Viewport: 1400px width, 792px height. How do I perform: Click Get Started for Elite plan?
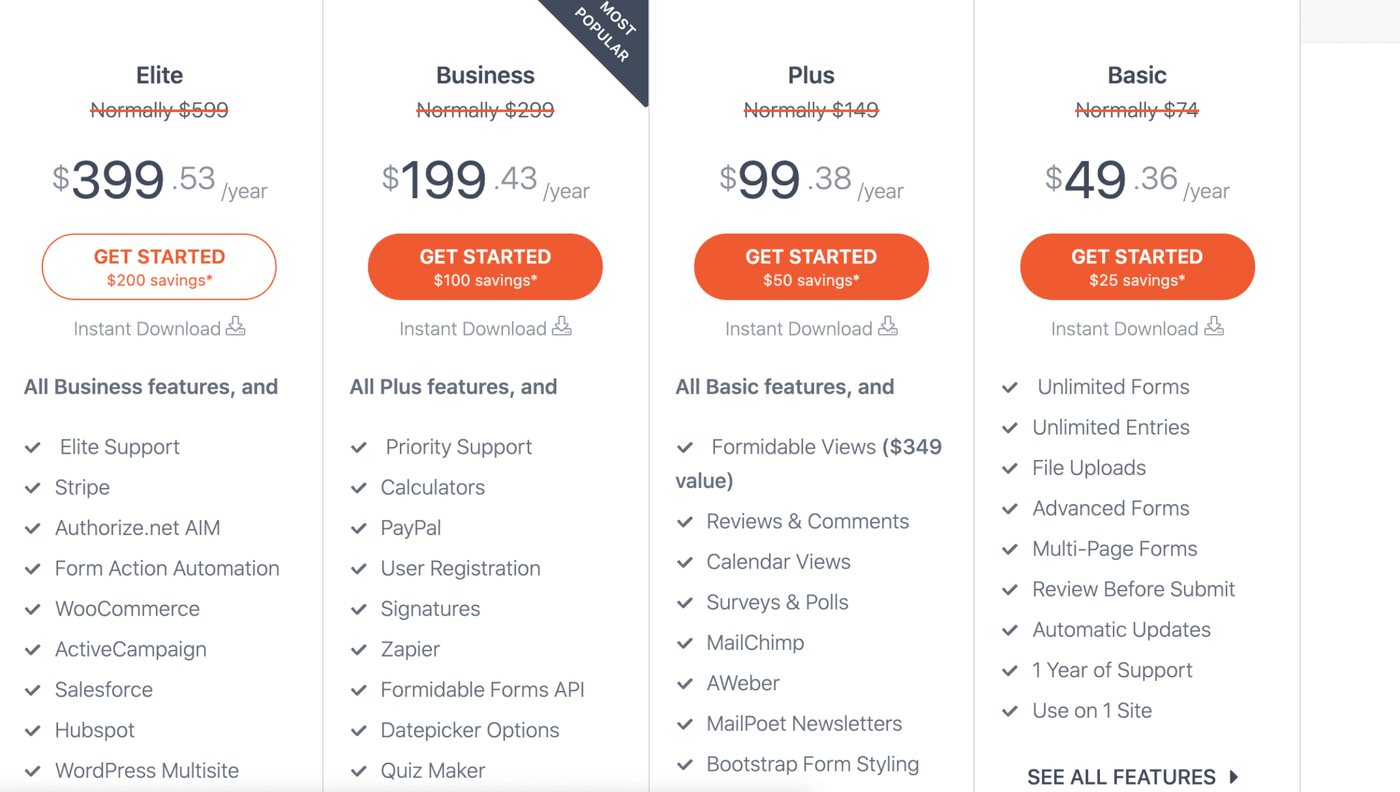(x=159, y=267)
